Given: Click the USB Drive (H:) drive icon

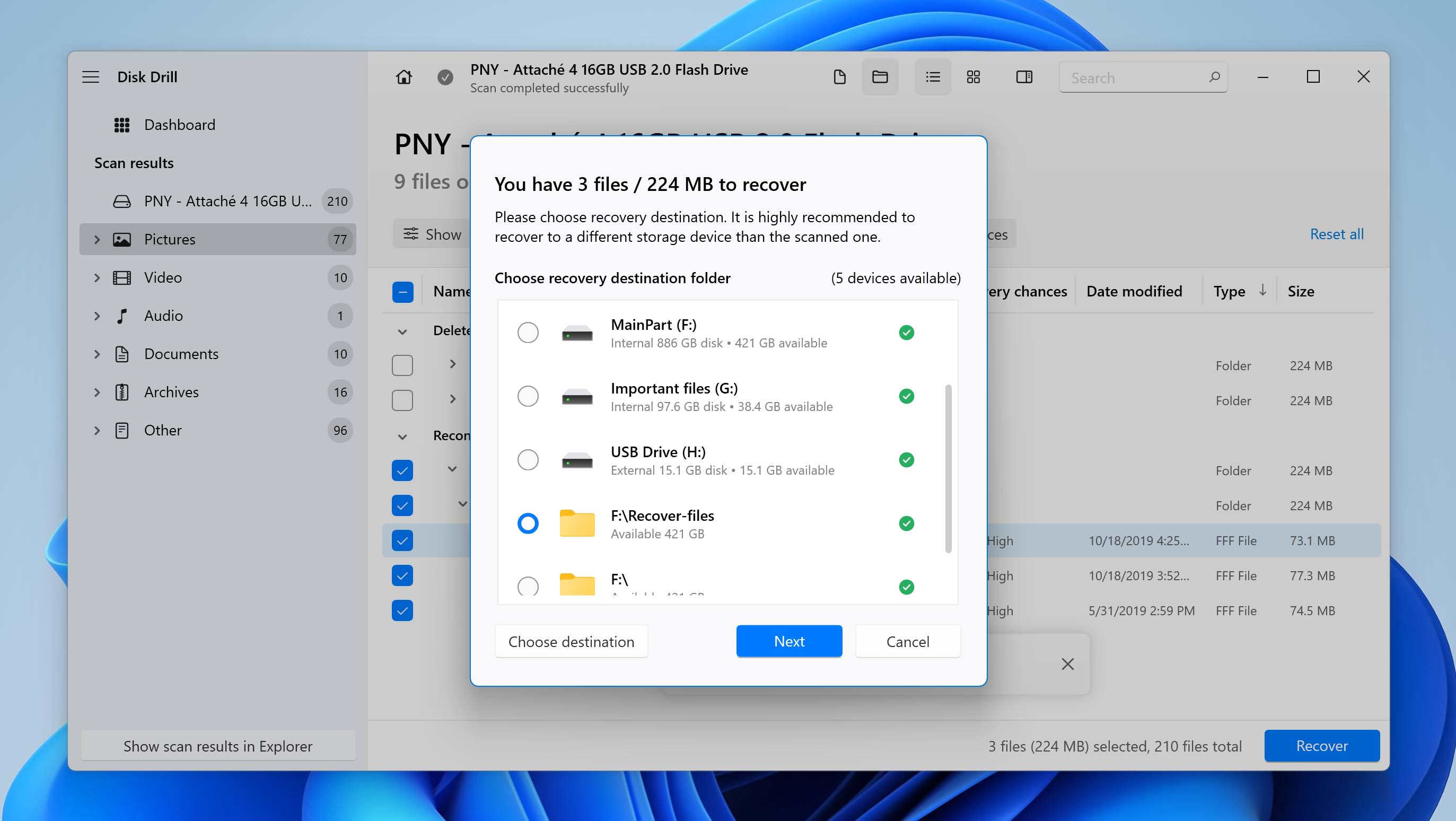Looking at the screenshot, I should (577, 460).
